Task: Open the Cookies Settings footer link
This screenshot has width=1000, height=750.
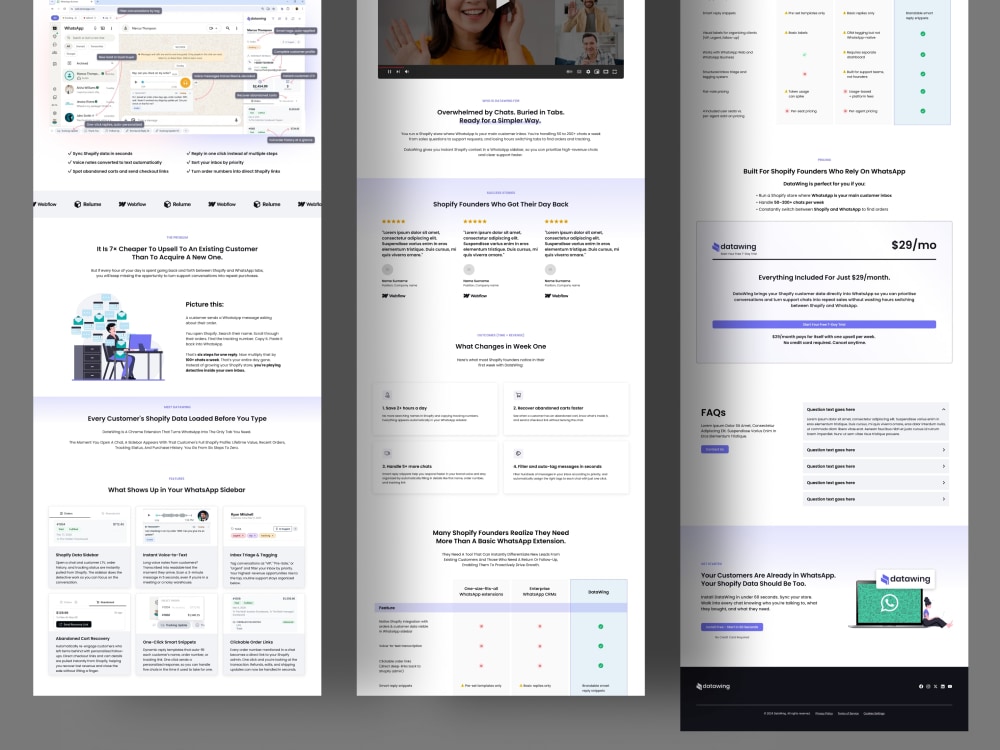Action: (x=874, y=714)
